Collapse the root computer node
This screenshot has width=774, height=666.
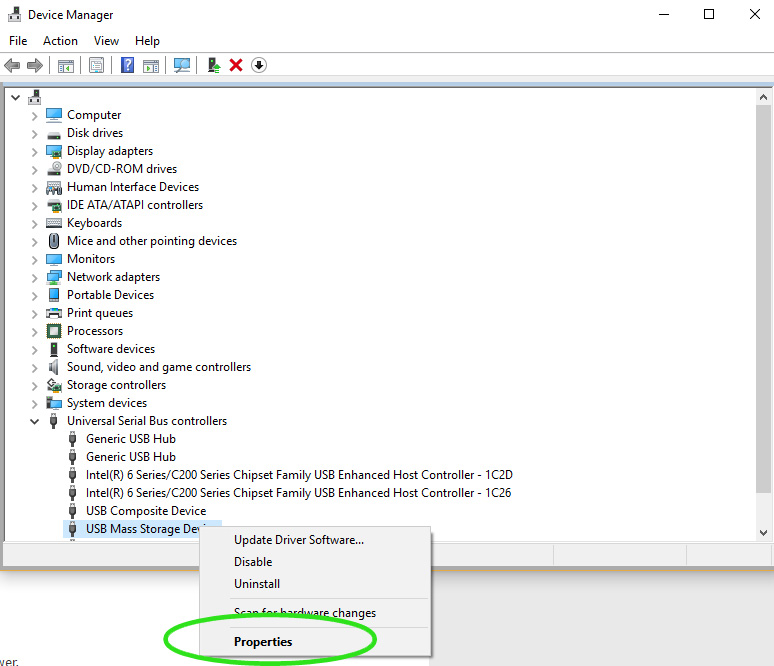pos(16,97)
